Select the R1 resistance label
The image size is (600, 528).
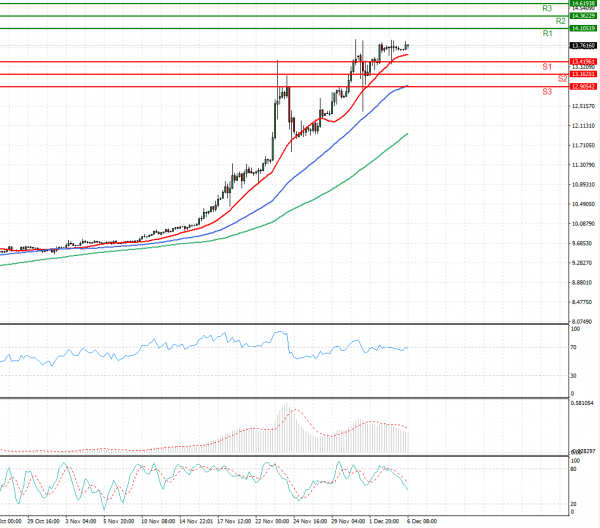(548, 34)
